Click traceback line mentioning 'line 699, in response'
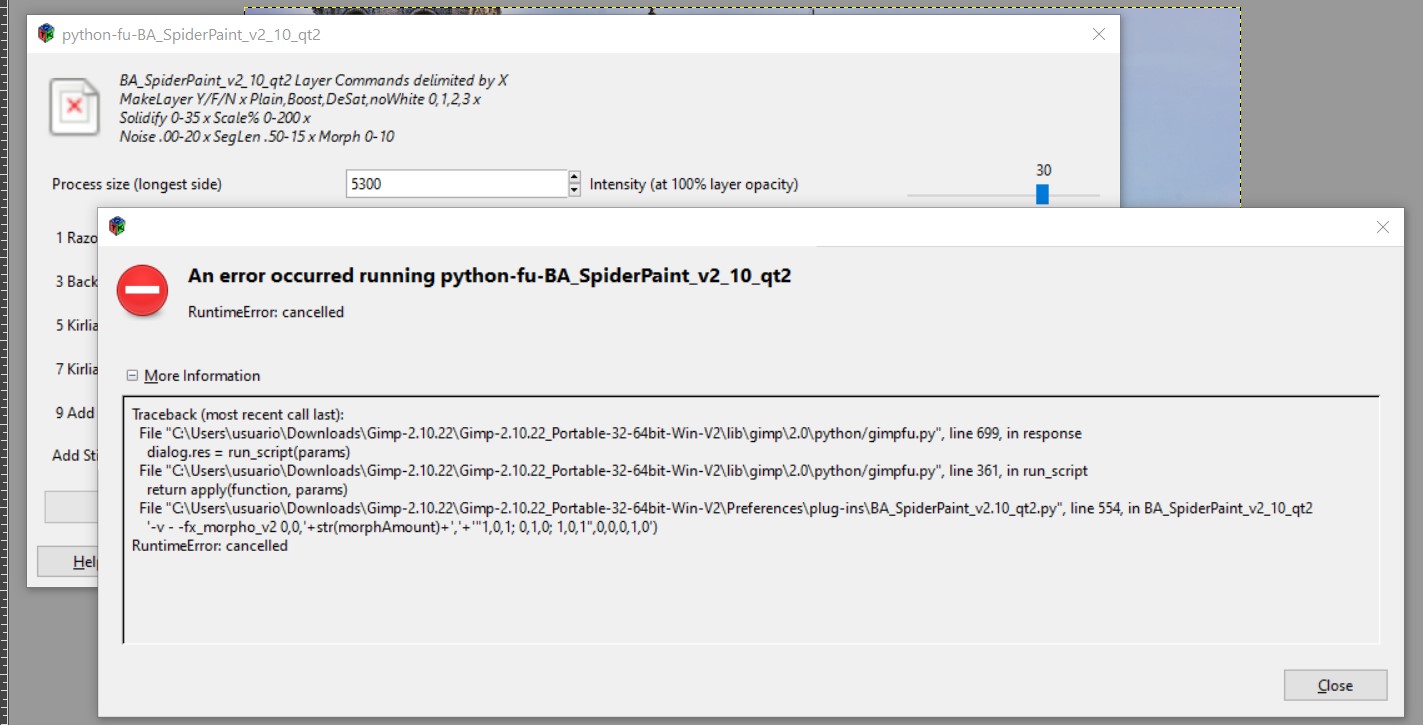The width and height of the screenshot is (1423, 725). [610, 434]
